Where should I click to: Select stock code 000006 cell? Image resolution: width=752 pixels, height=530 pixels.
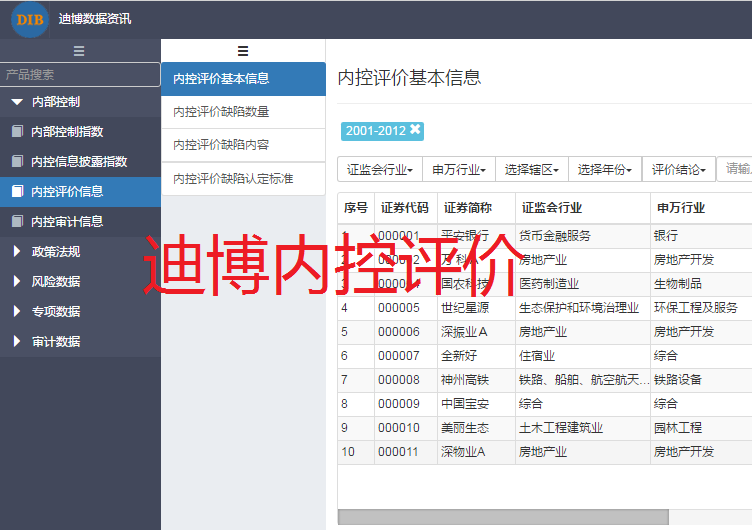coord(405,332)
